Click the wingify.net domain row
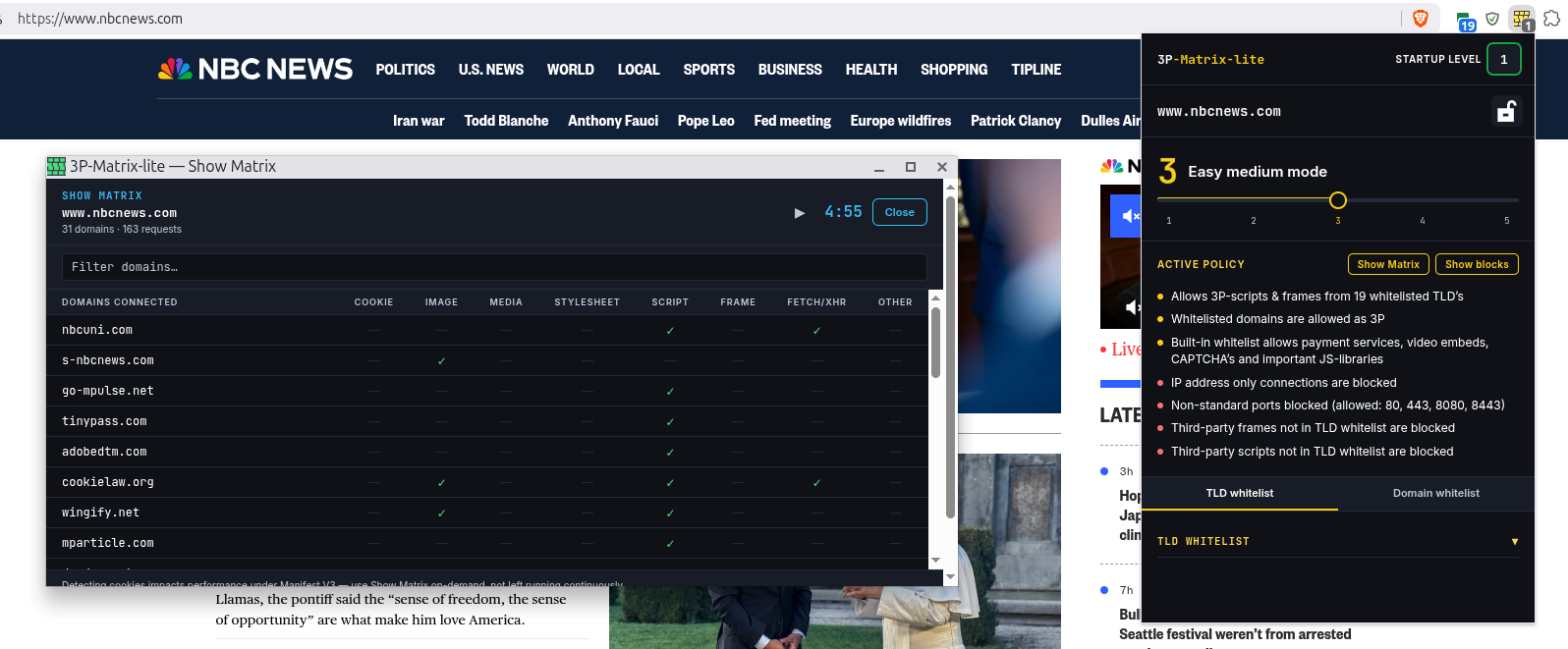 coord(486,513)
